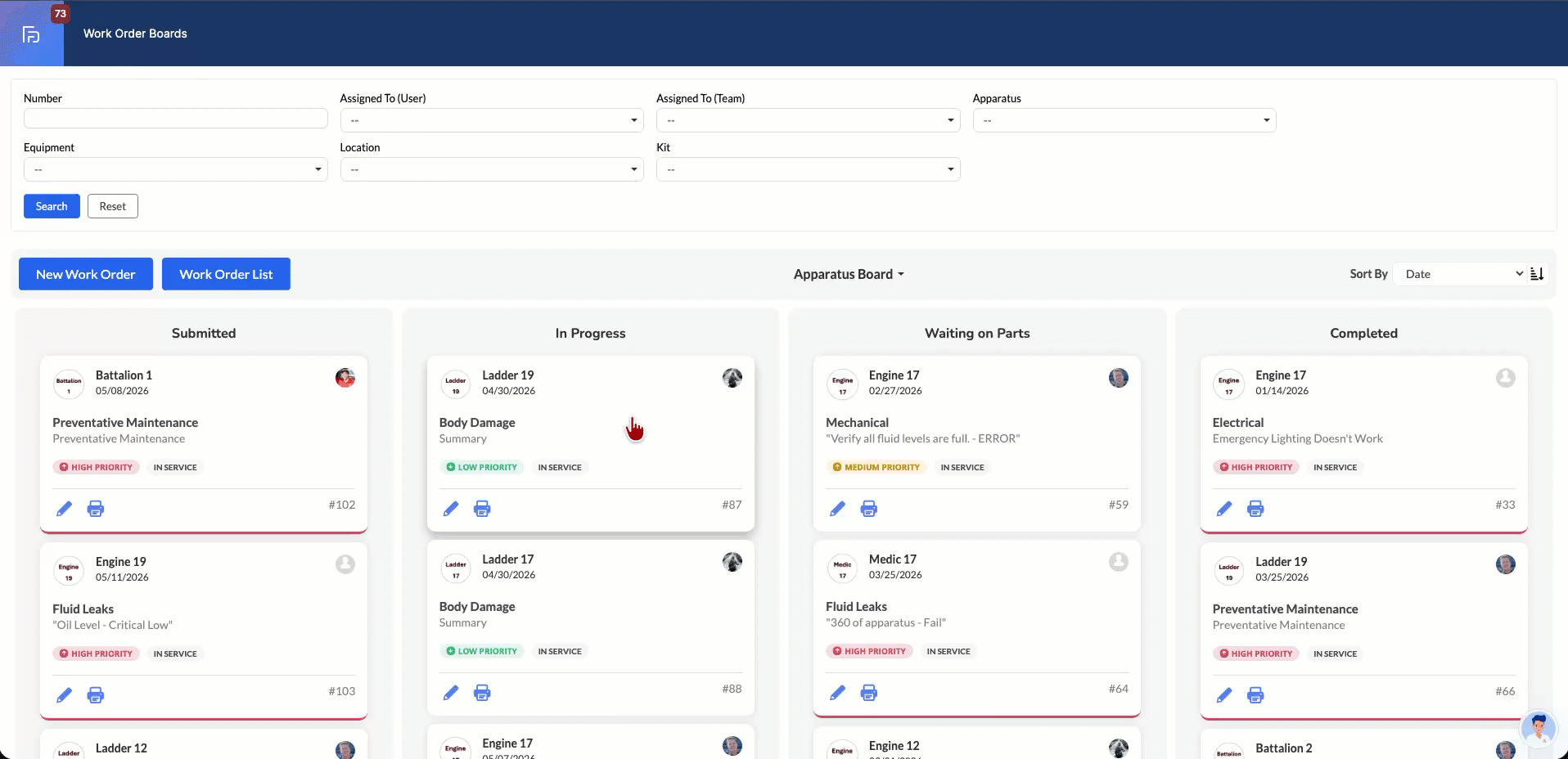1568x759 pixels.
Task: Toggle sort direction icon
Action: (x=1537, y=274)
